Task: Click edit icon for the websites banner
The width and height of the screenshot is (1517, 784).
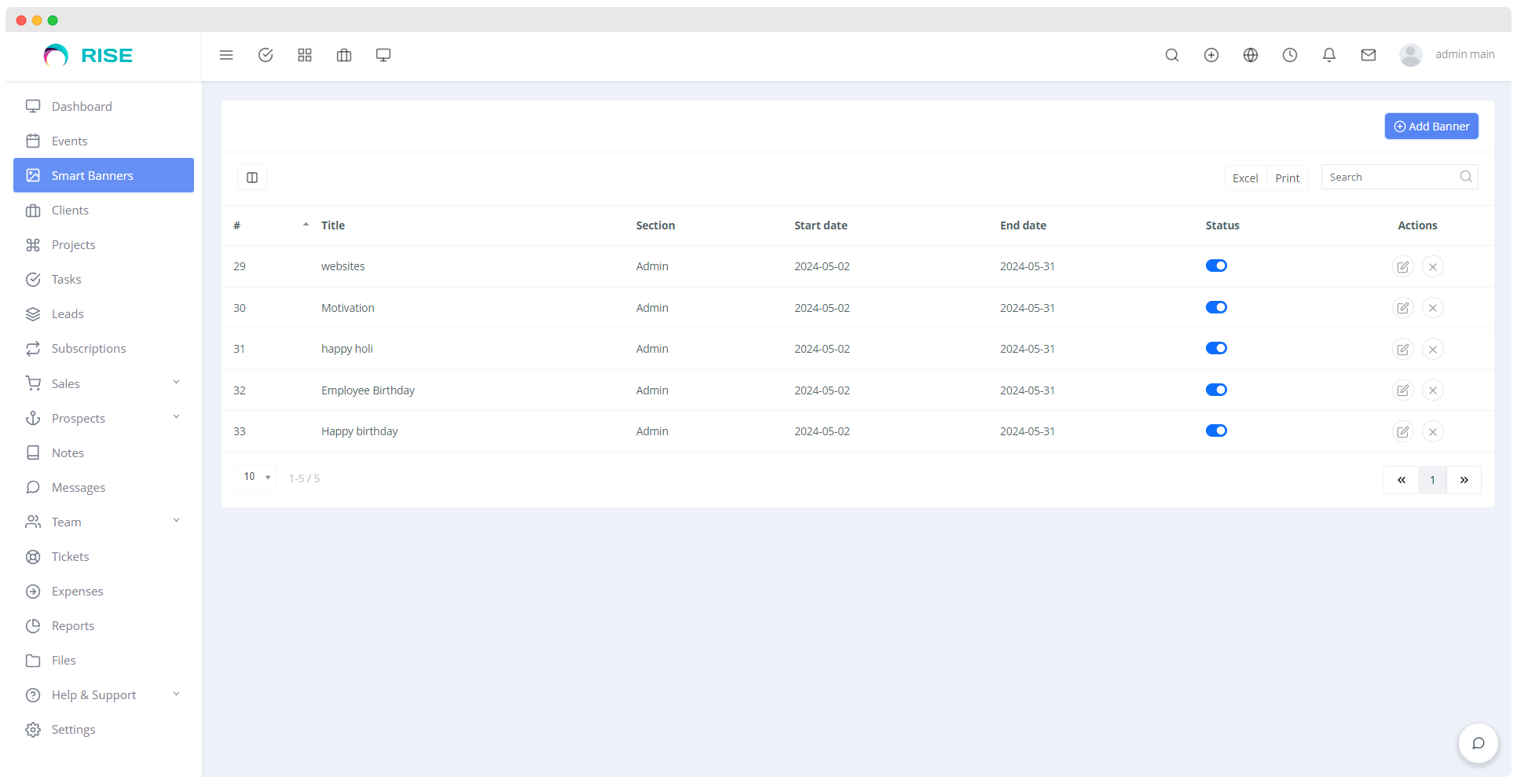Action: point(1403,266)
